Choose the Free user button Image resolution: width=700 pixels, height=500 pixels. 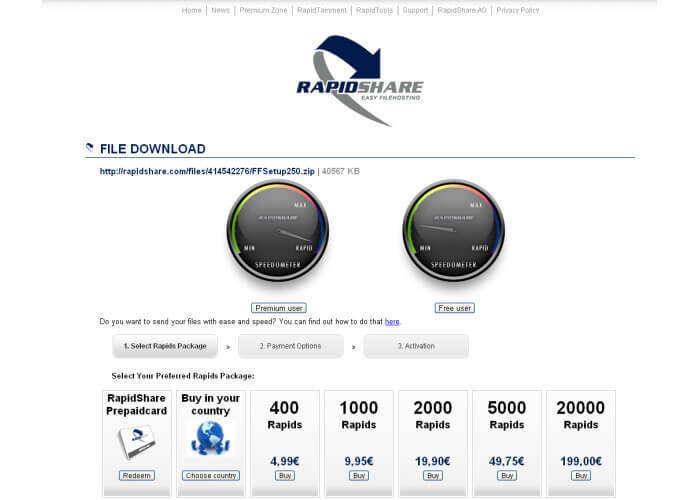click(454, 308)
